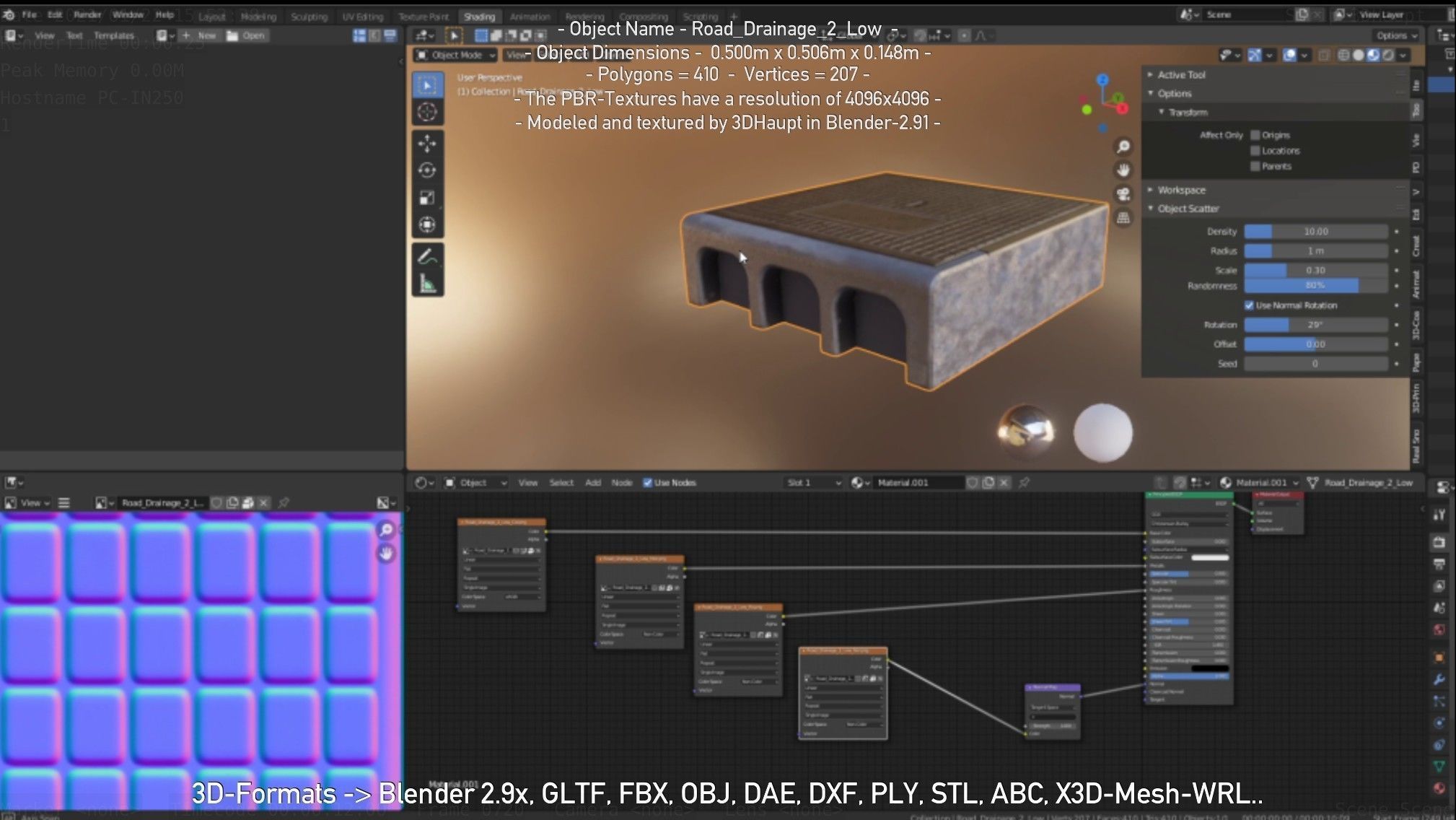Unlink the image in image editor header
1456x820 pixels.
(x=263, y=502)
